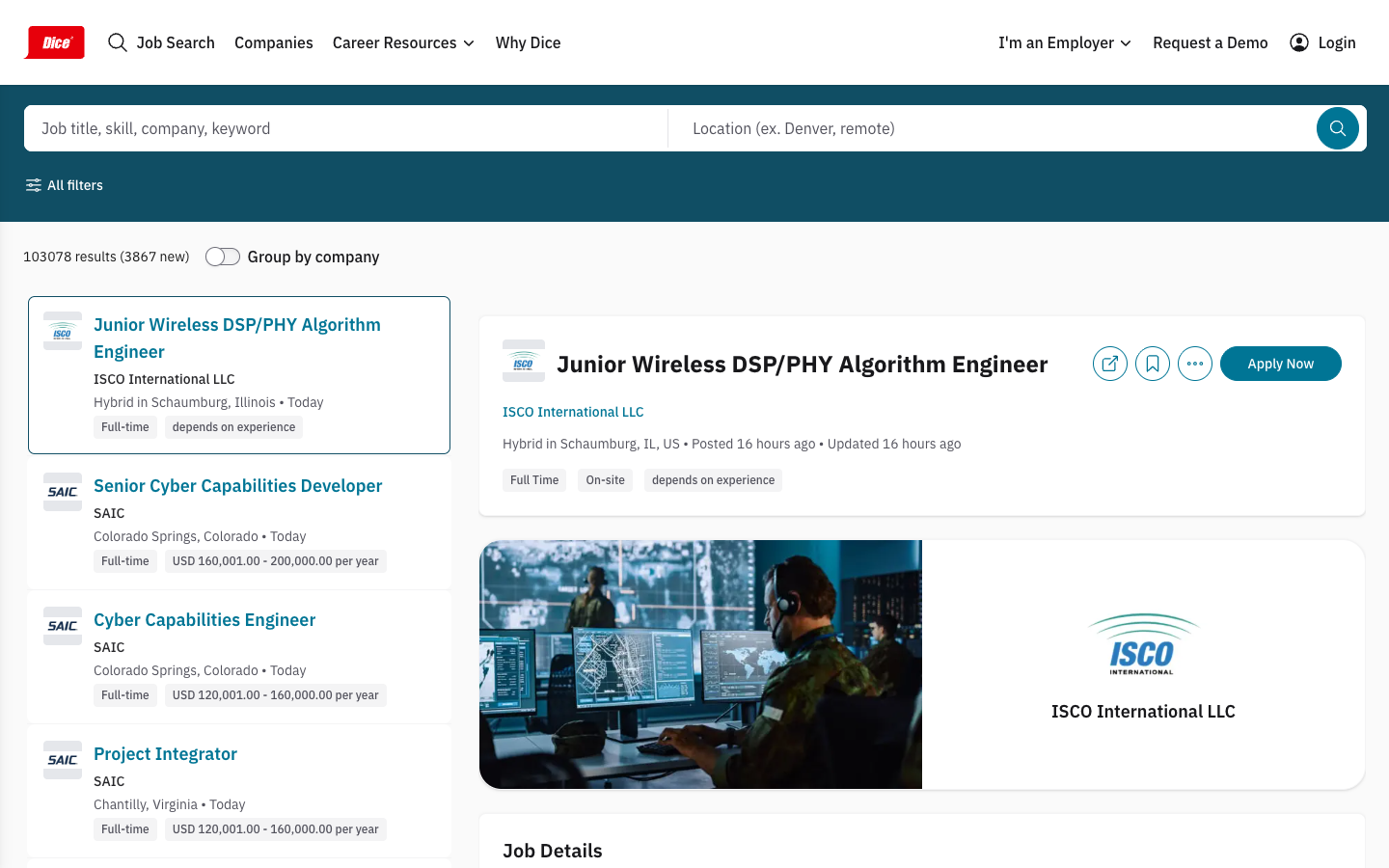1389x868 pixels.
Task: Click Request a Demo link
Action: [1211, 42]
